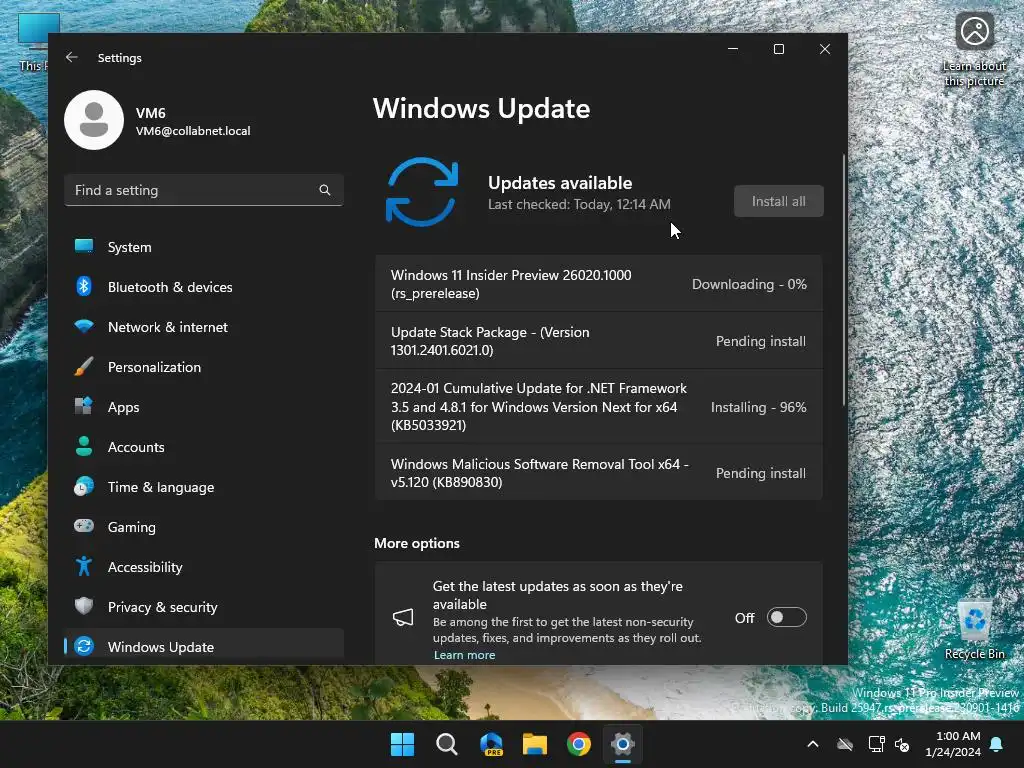Select Personalization in sidebar
The image size is (1024, 768).
[204, 367]
